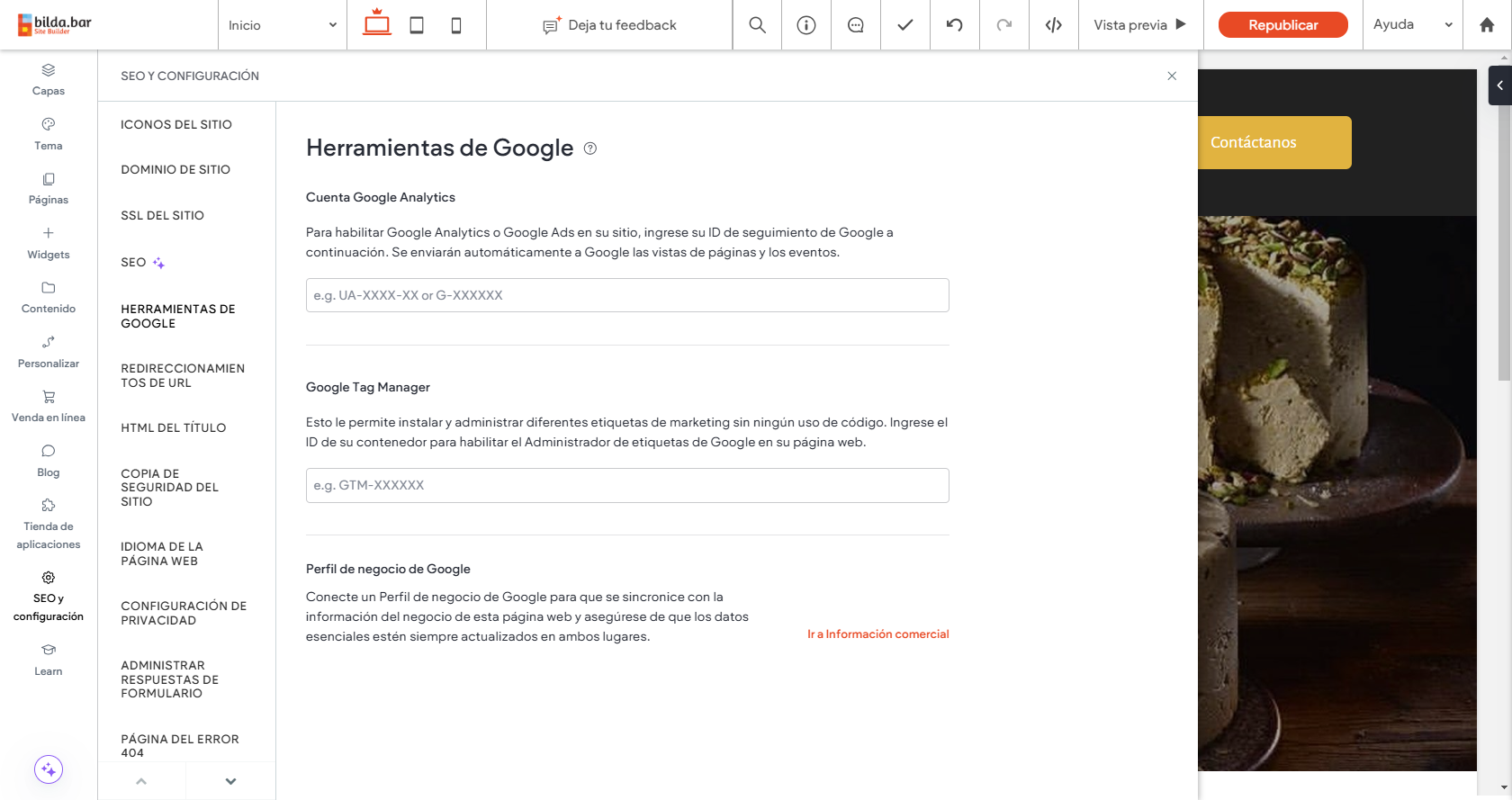
Task: Open developer mode code icon
Action: click(1054, 25)
